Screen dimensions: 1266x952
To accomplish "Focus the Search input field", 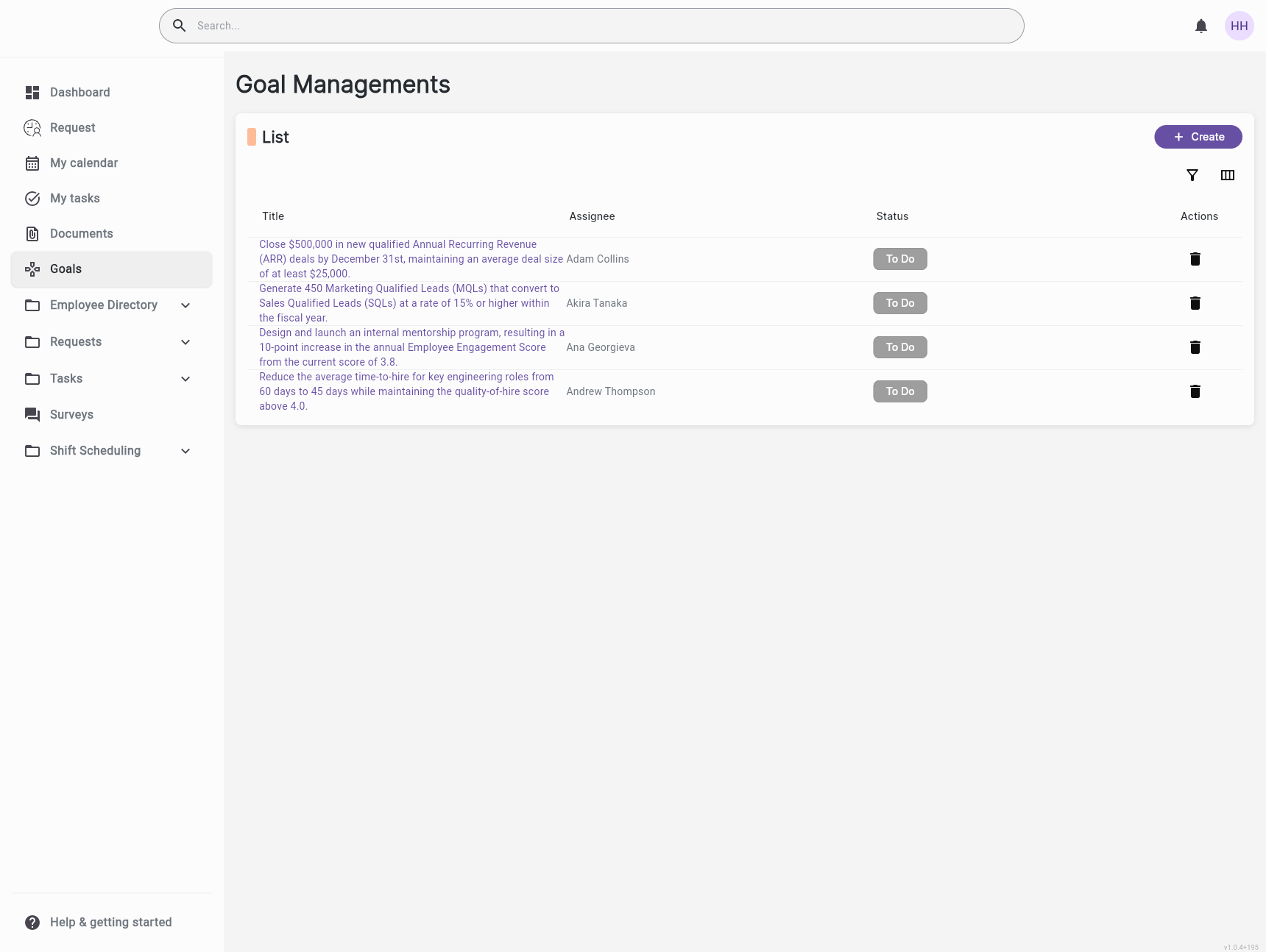I will tap(590, 26).
